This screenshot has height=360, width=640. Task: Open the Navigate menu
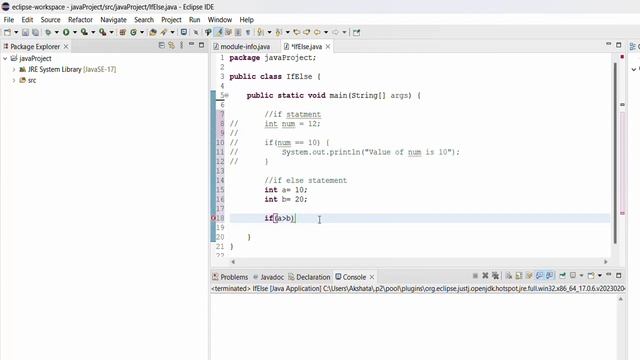113,20
